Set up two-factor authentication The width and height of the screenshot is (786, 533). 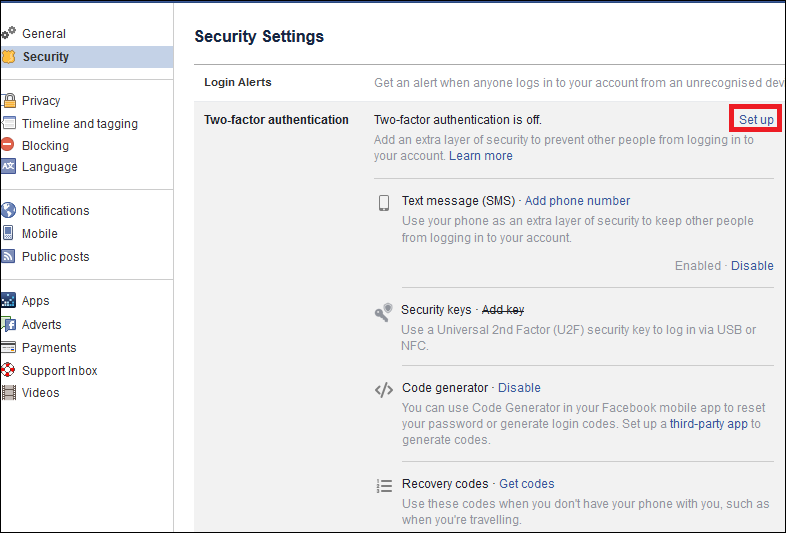(756, 120)
